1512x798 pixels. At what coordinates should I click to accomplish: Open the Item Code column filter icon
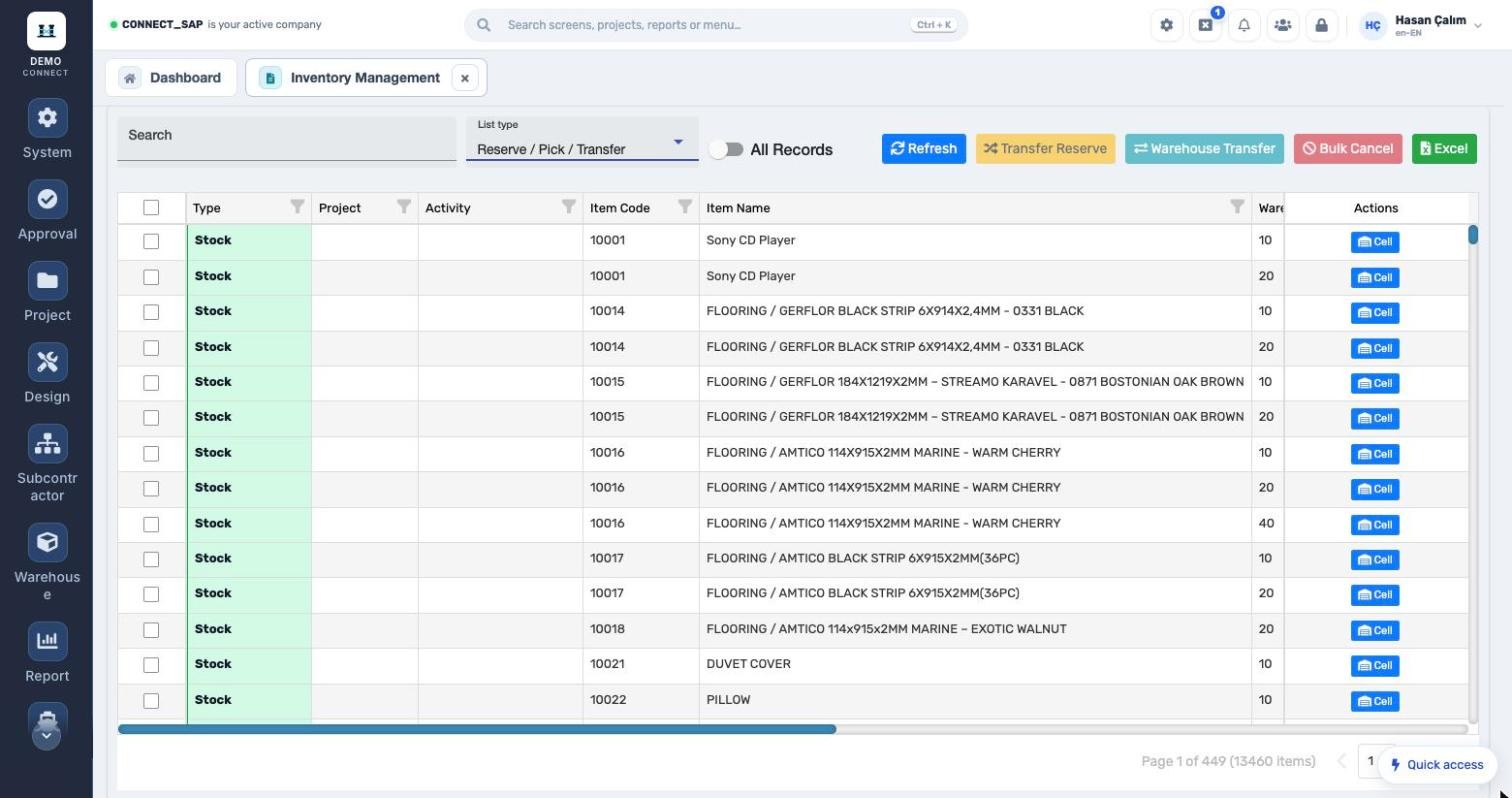pos(685,207)
